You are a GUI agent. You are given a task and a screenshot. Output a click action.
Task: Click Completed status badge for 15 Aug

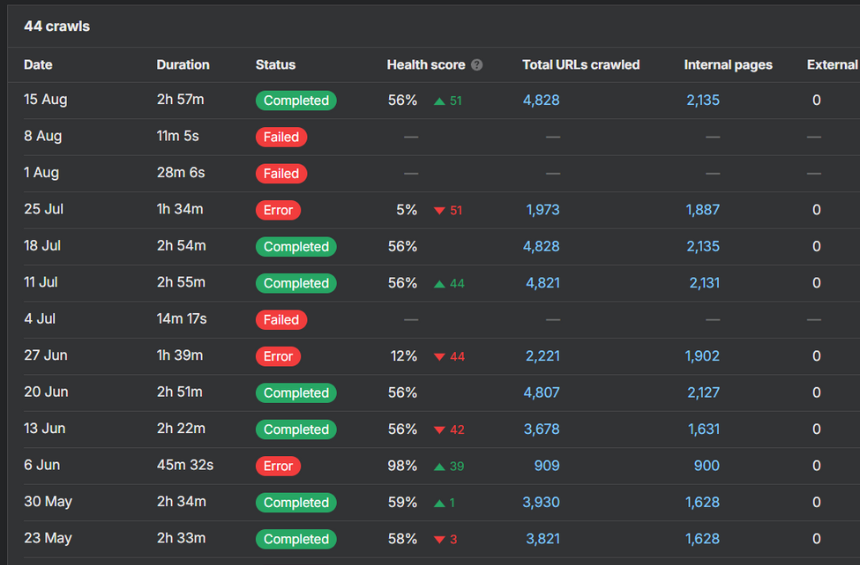296,100
